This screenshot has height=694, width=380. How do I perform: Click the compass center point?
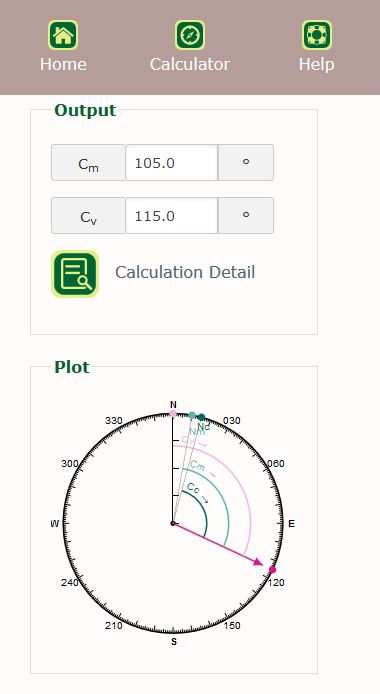(x=173, y=523)
